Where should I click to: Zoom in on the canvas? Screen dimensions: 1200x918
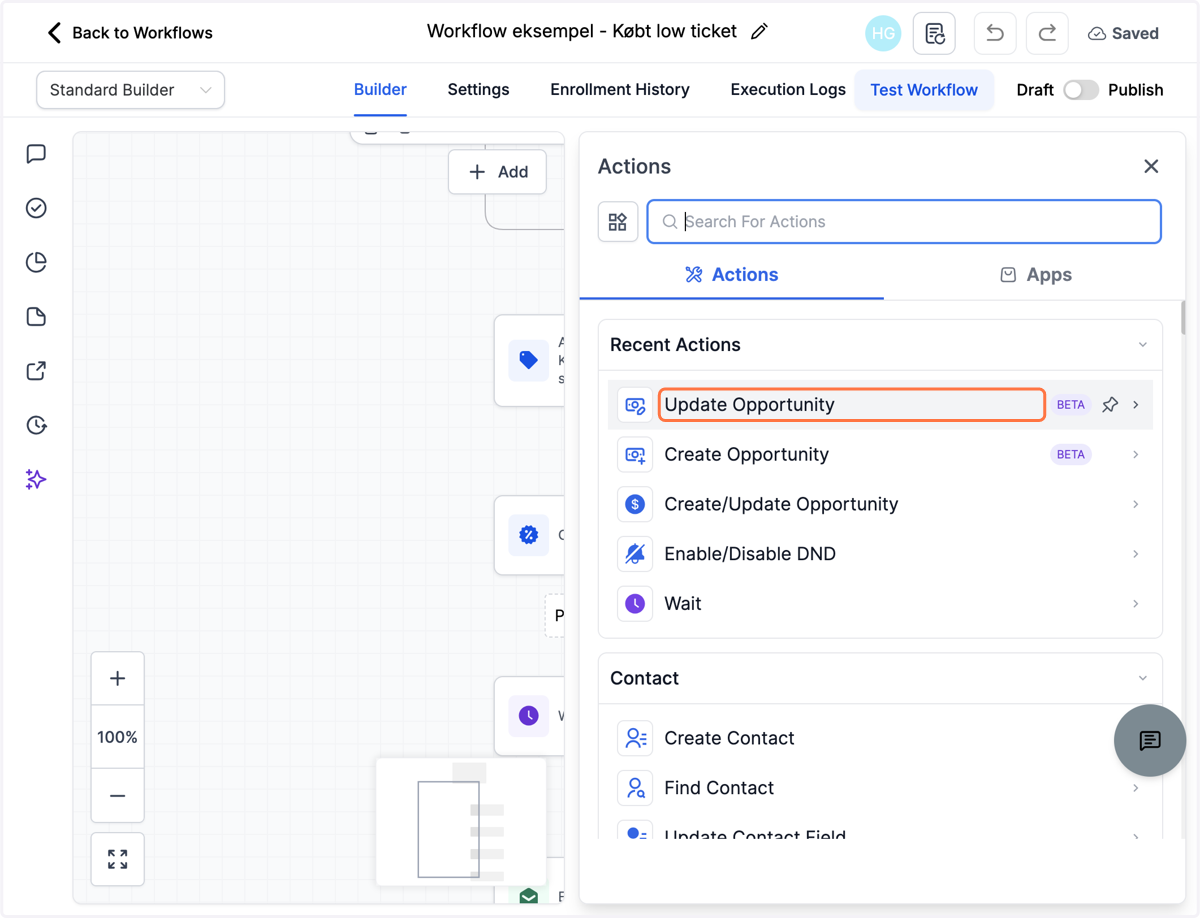(x=117, y=679)
